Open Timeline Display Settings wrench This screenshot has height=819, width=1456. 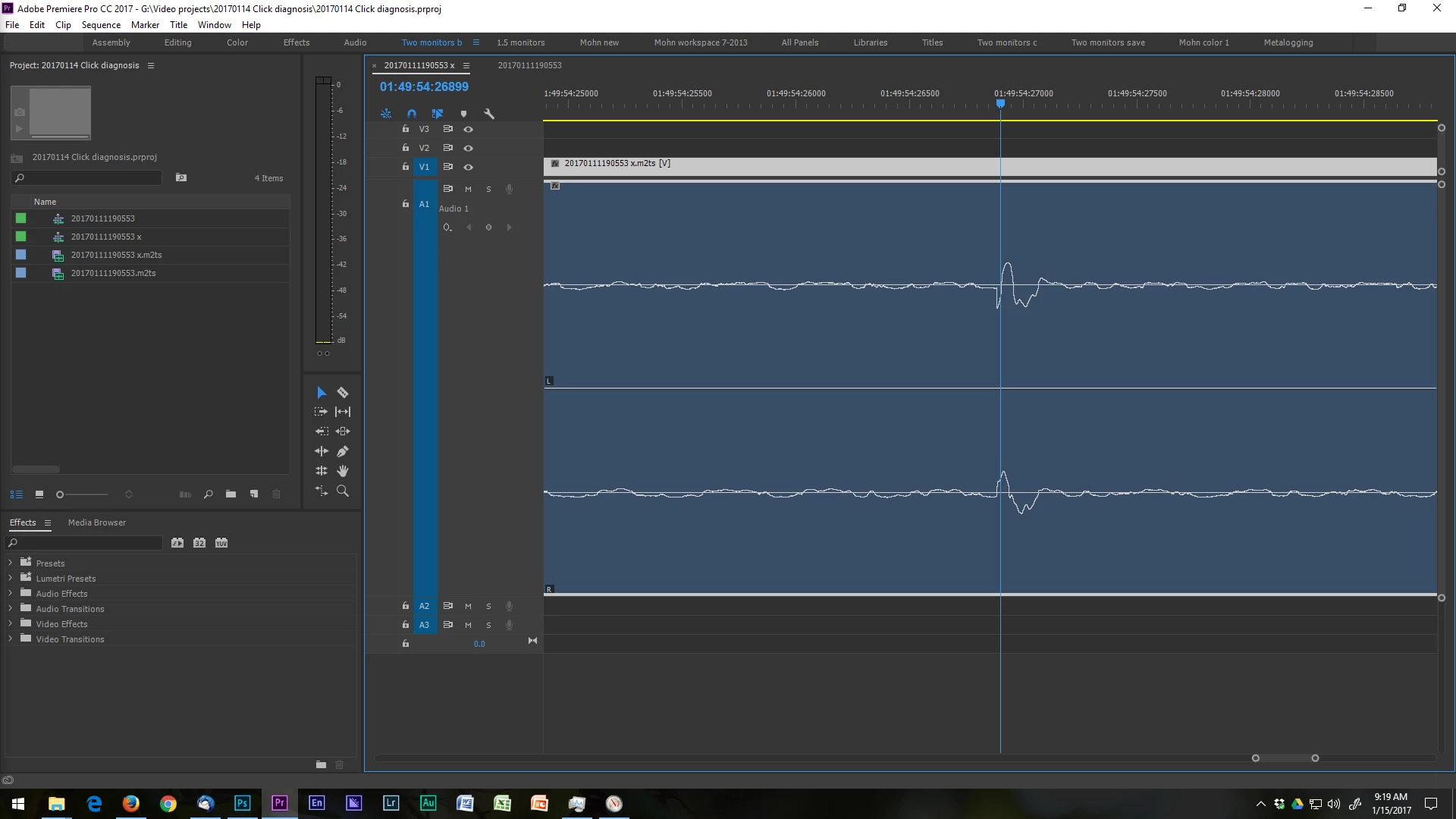(489, 114)
